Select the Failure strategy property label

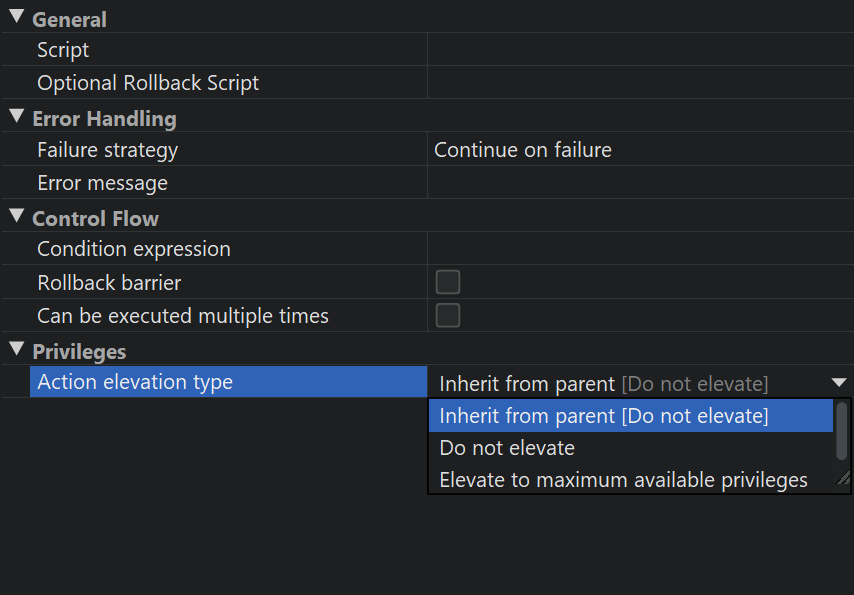(x=107, y=150)
